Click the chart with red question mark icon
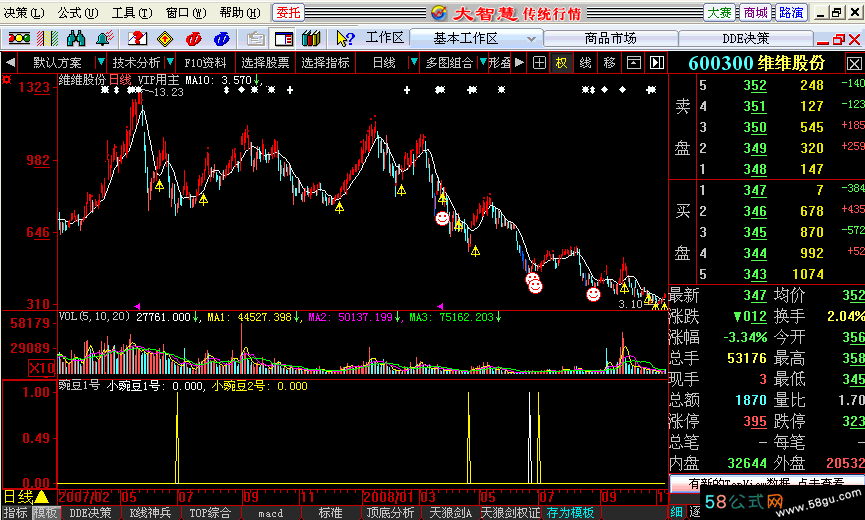 137,39
